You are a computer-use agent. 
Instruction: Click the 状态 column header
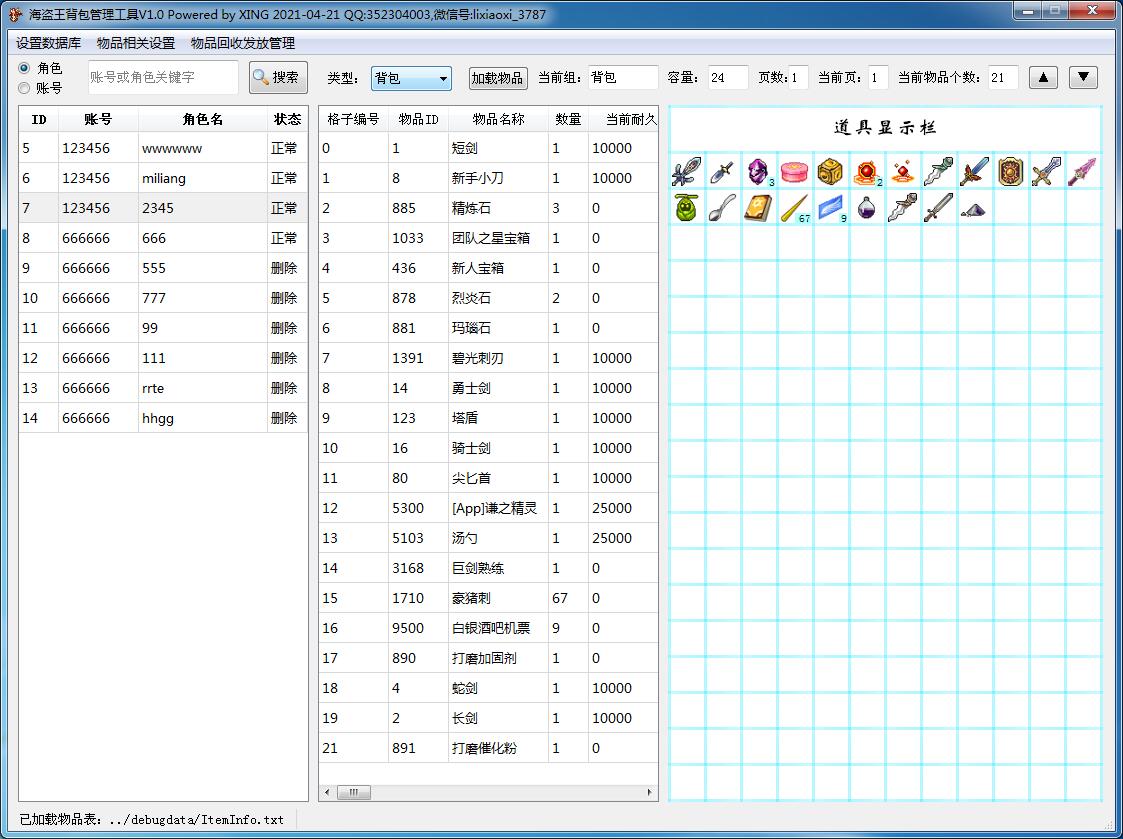(x=287, y=120)
